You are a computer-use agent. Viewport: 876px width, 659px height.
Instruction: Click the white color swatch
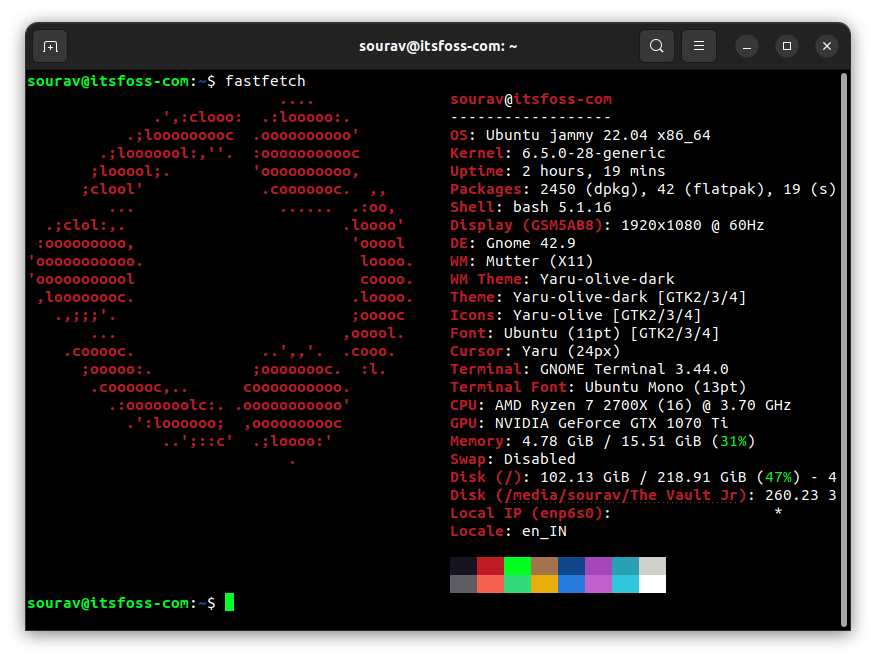point(652,584)
